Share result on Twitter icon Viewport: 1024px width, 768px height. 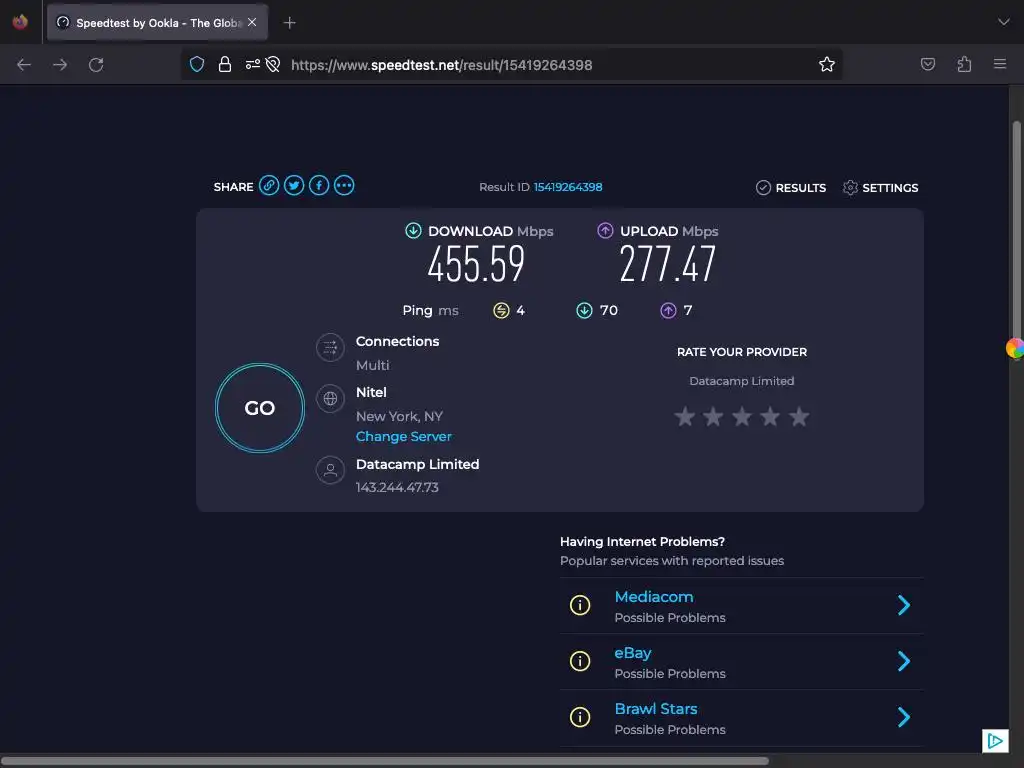tap(294, 185)
